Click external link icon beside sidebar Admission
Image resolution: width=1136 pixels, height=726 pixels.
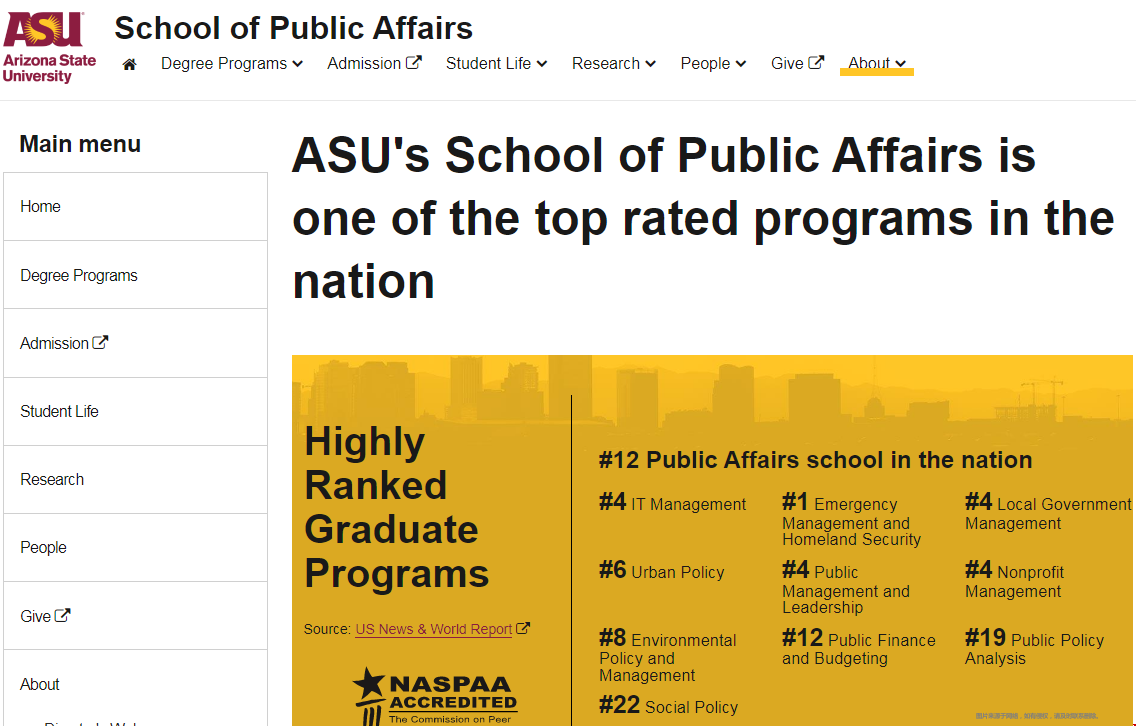point(100,342)
